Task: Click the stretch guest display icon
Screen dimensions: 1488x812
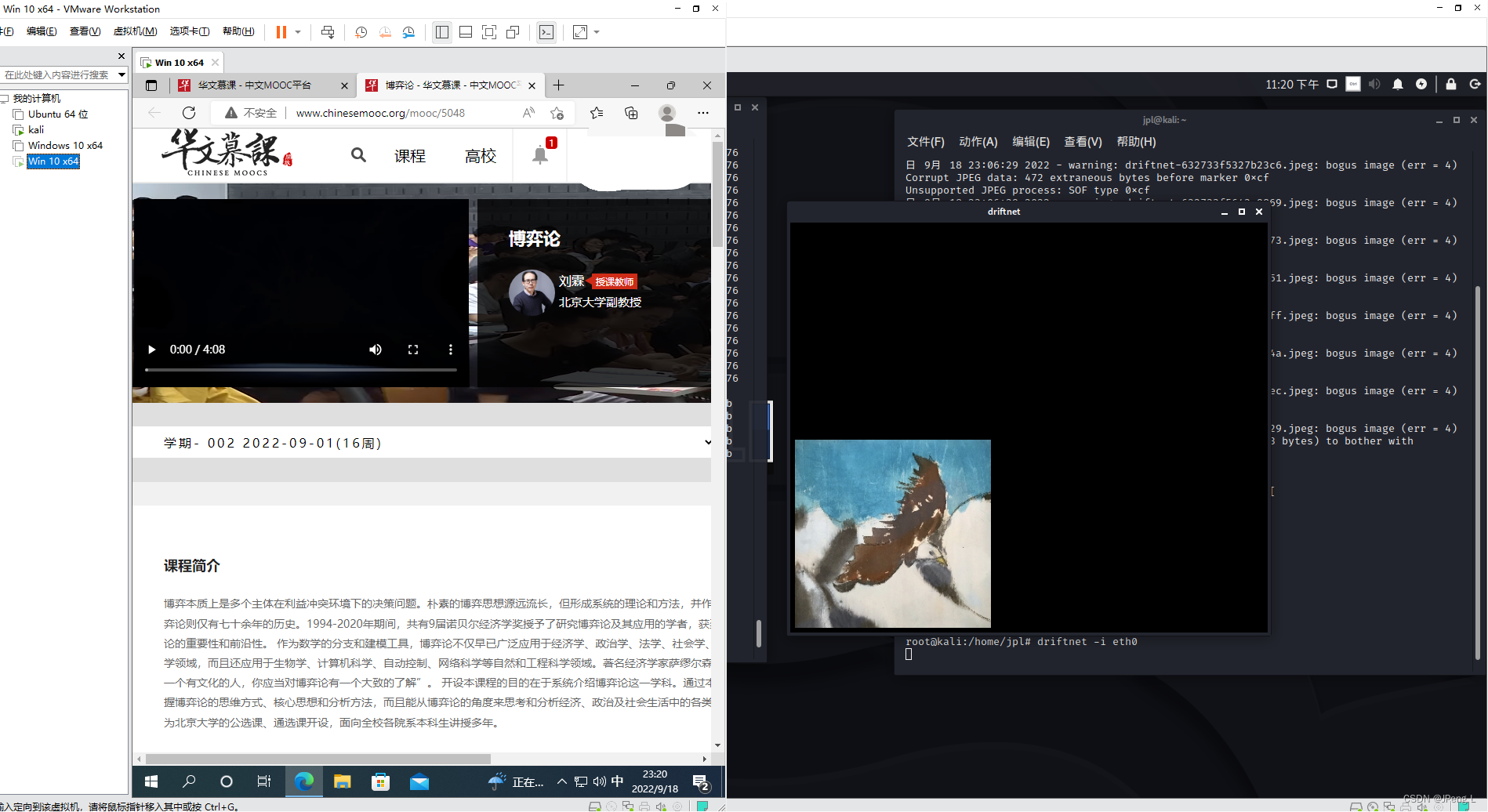Action: [x=580, y=32]
